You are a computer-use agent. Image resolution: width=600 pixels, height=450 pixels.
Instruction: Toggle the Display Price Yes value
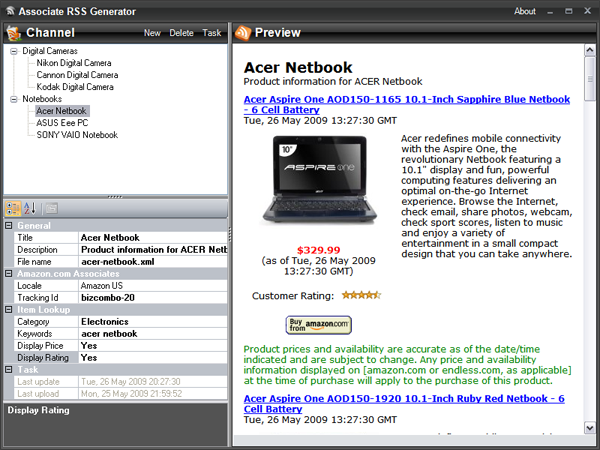coord(153,346)
